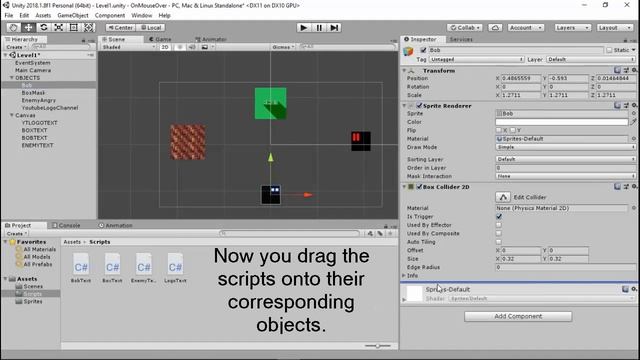The width and height of the screenshot is (640, 360).
Task: Pick color with eyedropper icon
Action: tap(633, 122)
